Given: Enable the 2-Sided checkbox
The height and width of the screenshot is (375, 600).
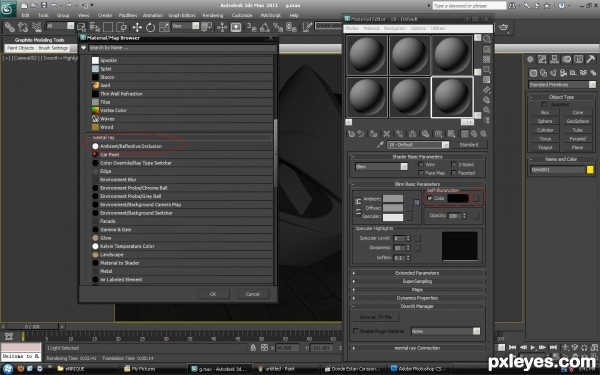Looking at the screenshot, I should 454,165.
